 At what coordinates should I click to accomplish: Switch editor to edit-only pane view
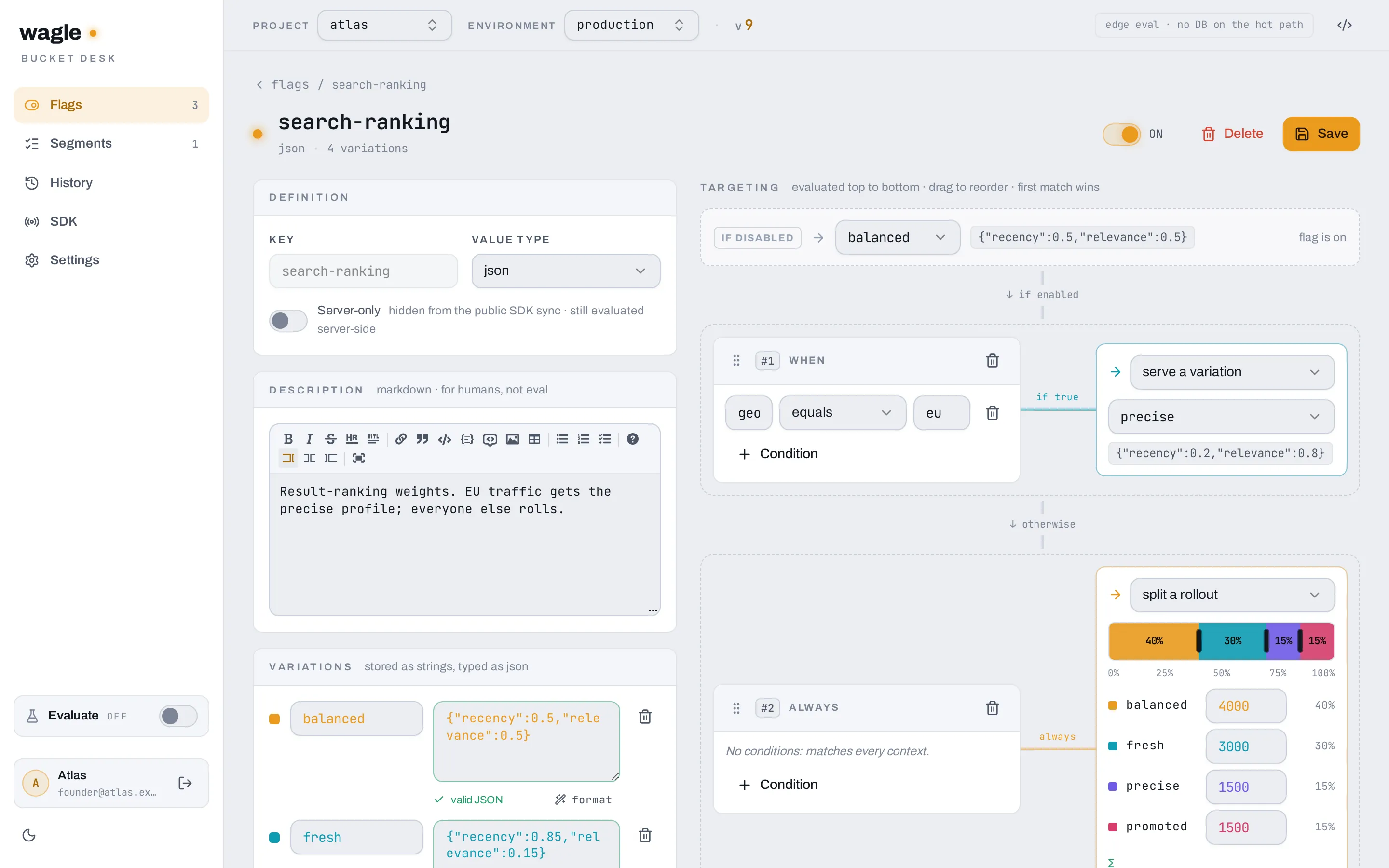tap(288, 458)
